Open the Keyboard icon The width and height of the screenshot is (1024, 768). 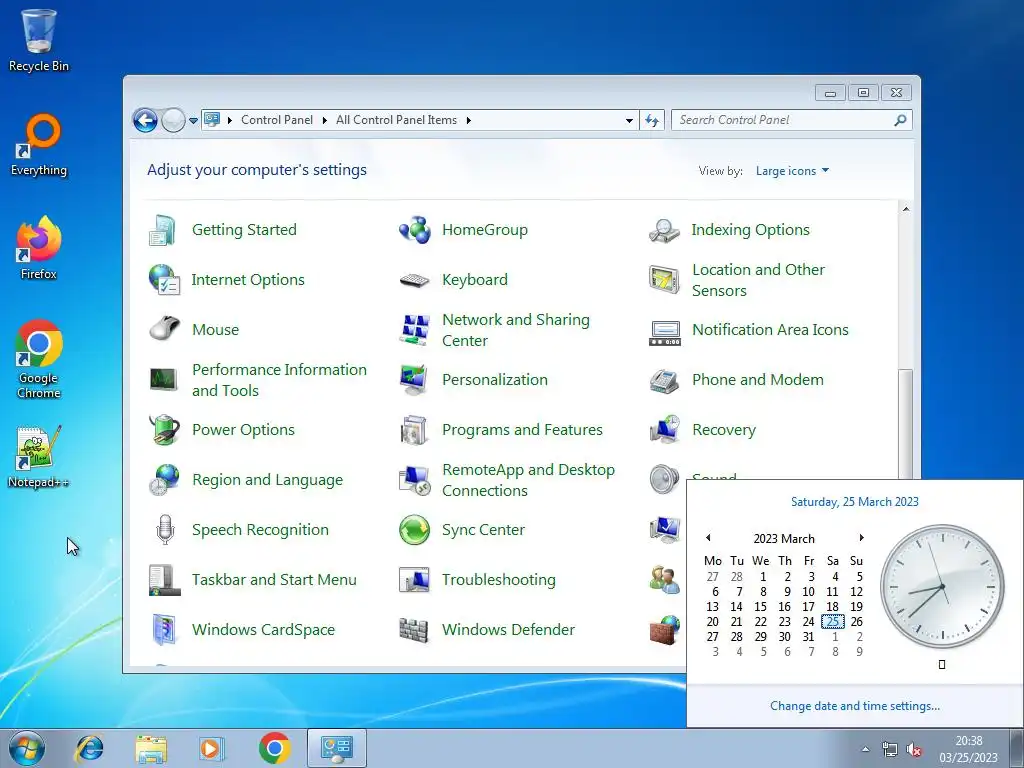click(415, 280)
